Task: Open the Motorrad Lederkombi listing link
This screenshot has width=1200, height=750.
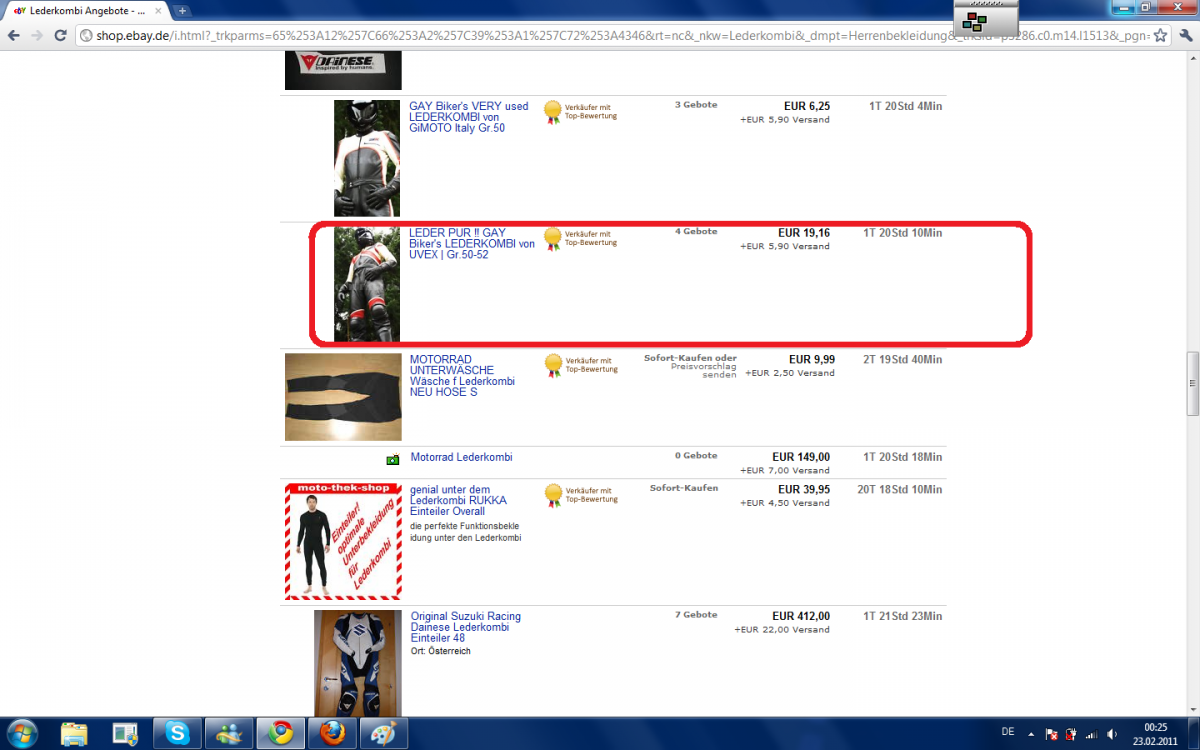Action: 461,457
